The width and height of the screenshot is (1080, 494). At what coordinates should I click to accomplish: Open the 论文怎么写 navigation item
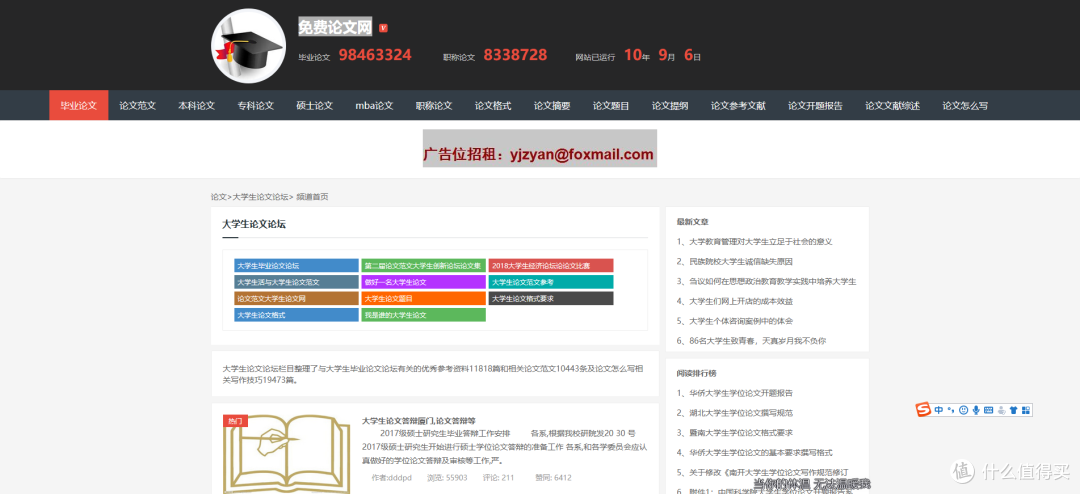[966, 105]
